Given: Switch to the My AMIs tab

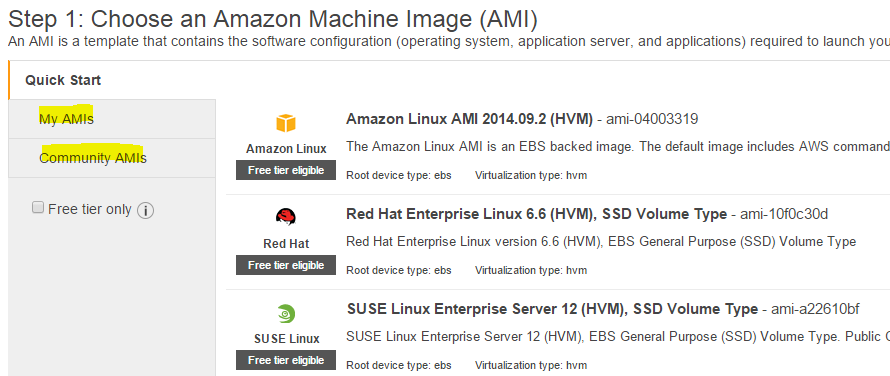Looking at the screenshot, I should (x=66, y=119).
